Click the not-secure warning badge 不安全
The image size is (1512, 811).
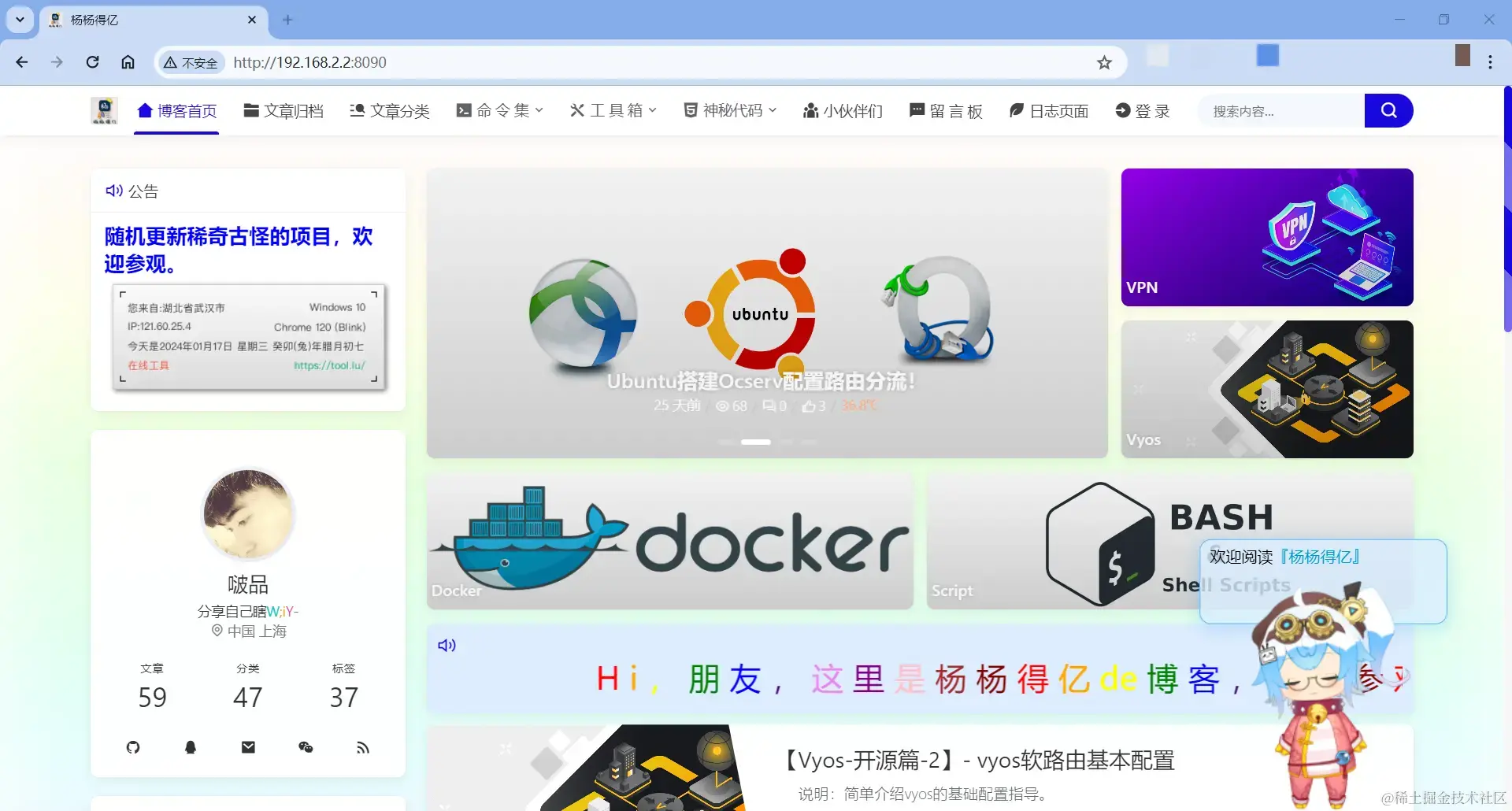pos(191,62)
